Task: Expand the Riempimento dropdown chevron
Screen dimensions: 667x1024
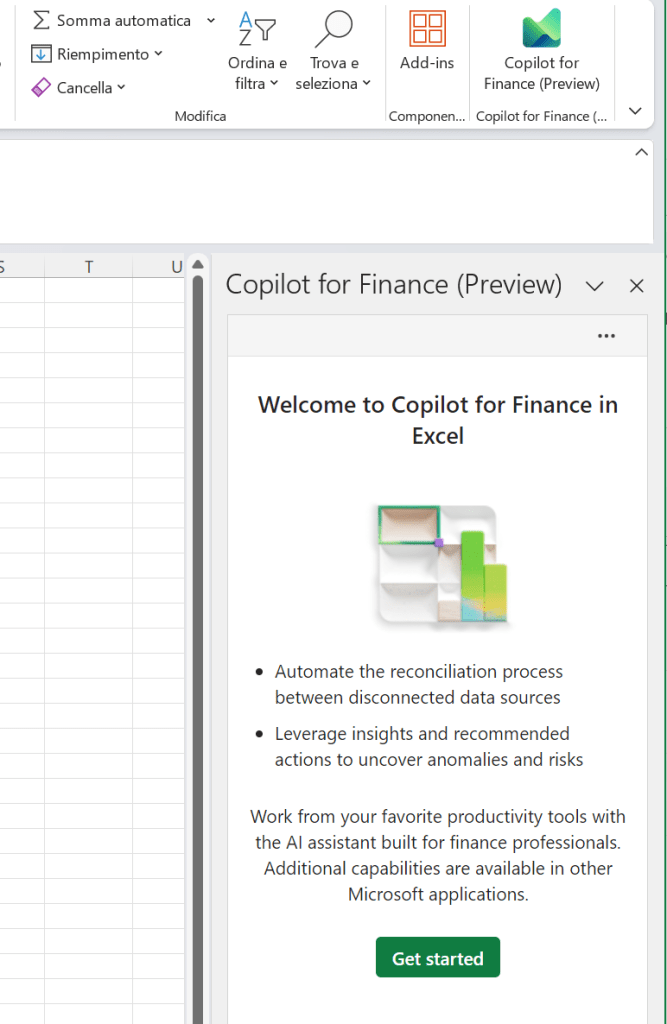Action: 159,54
